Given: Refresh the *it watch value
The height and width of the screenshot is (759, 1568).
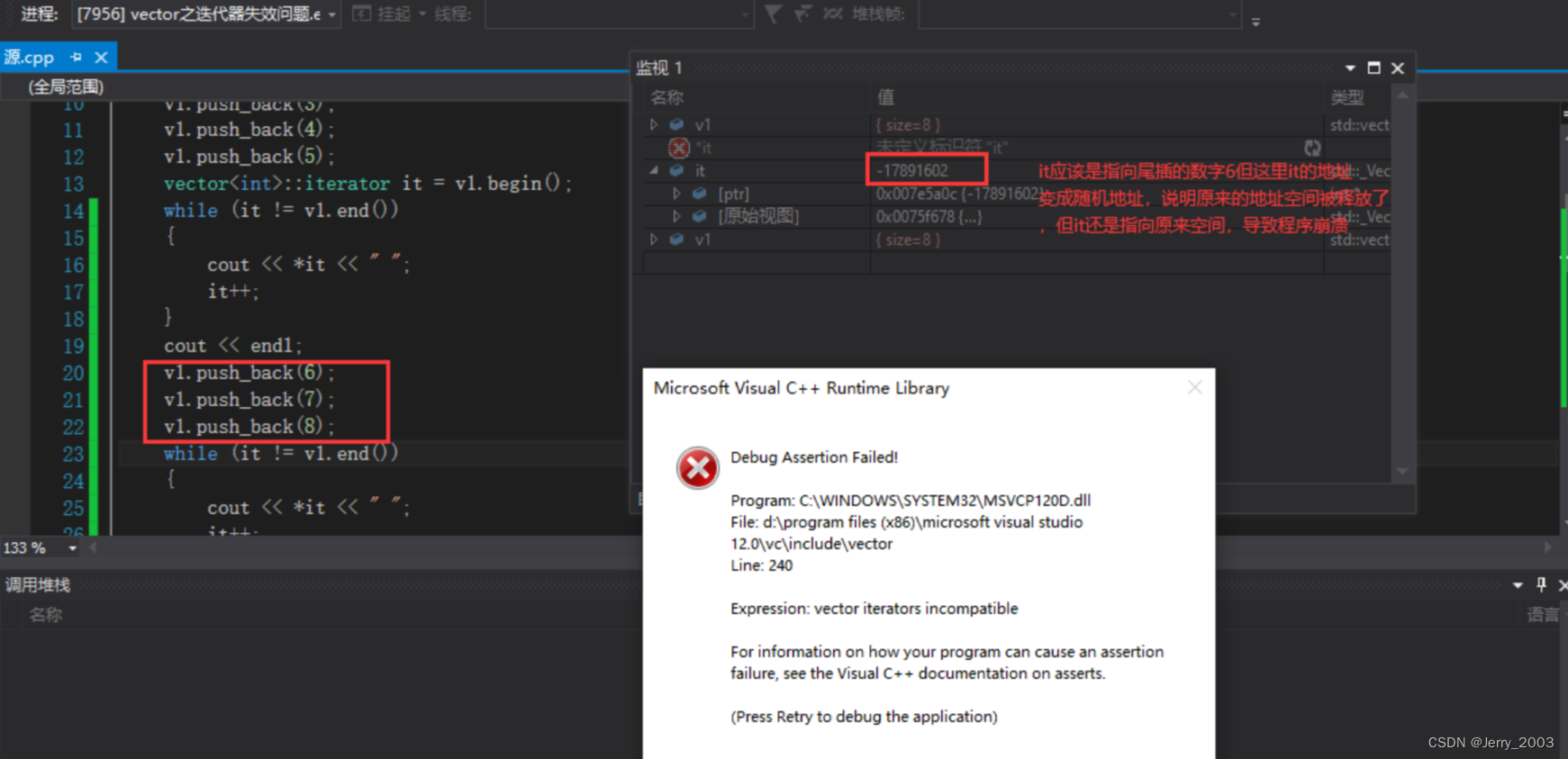Looking at the screenshot, I should pos(1312,148).
